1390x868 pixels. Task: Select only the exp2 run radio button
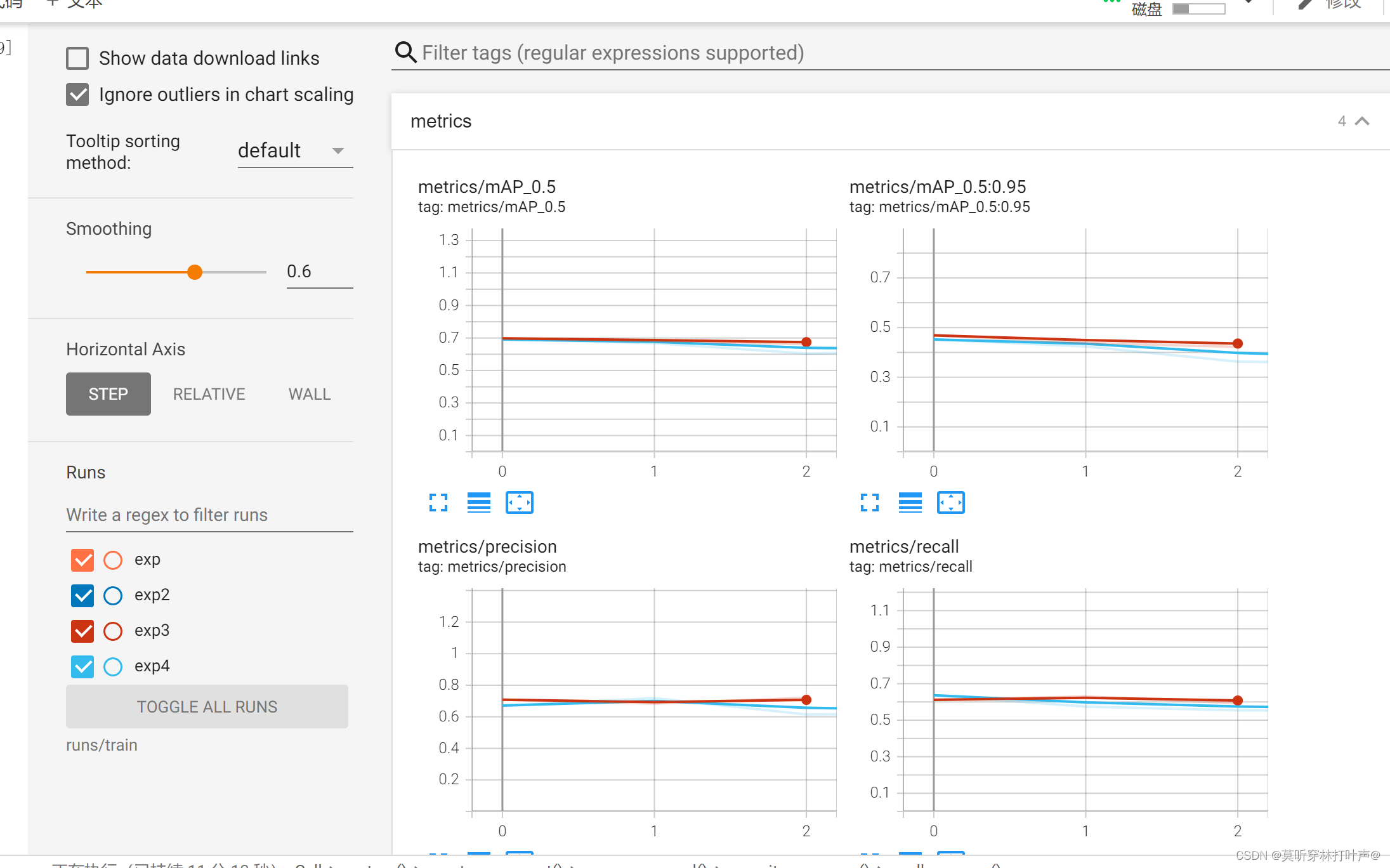(x=113, y=595)
